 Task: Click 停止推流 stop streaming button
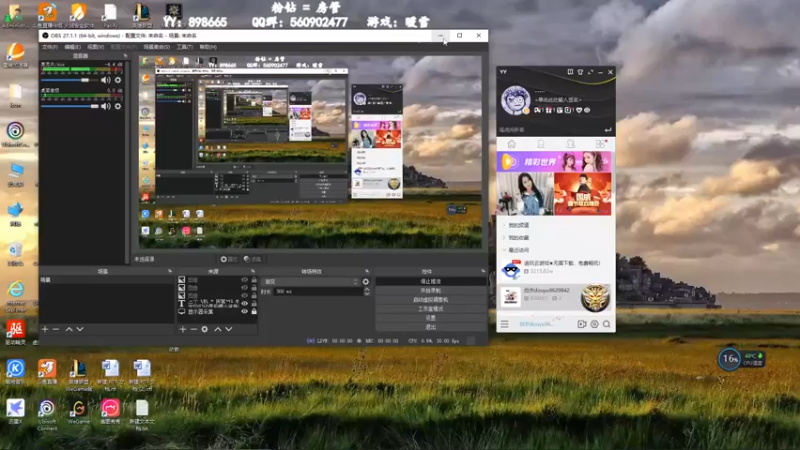coord(431,282)
